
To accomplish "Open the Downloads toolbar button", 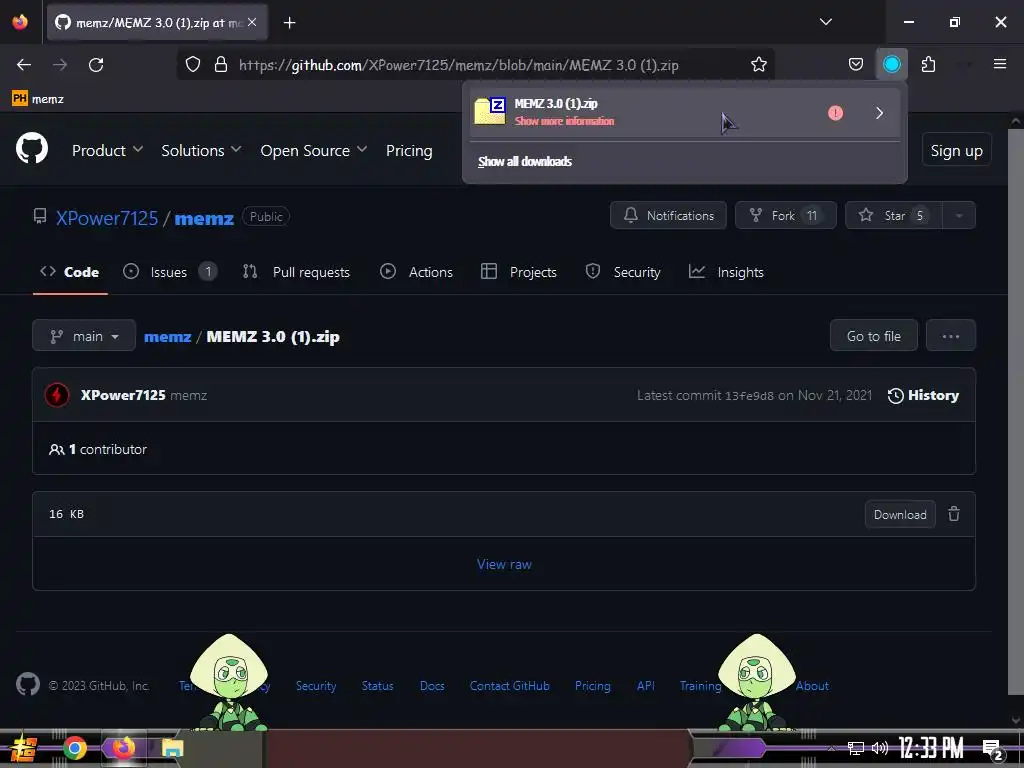I will pyautogui.click(x=891, y=65).
